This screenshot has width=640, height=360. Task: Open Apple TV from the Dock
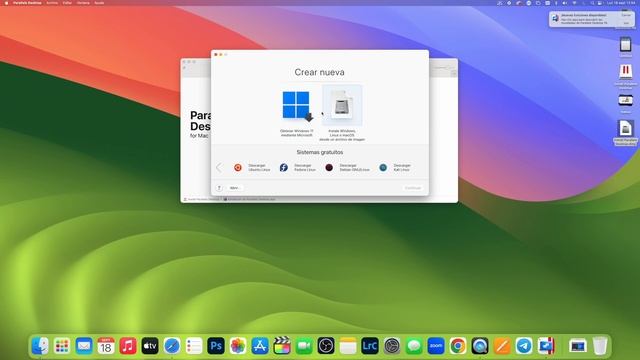pos(150,346)
